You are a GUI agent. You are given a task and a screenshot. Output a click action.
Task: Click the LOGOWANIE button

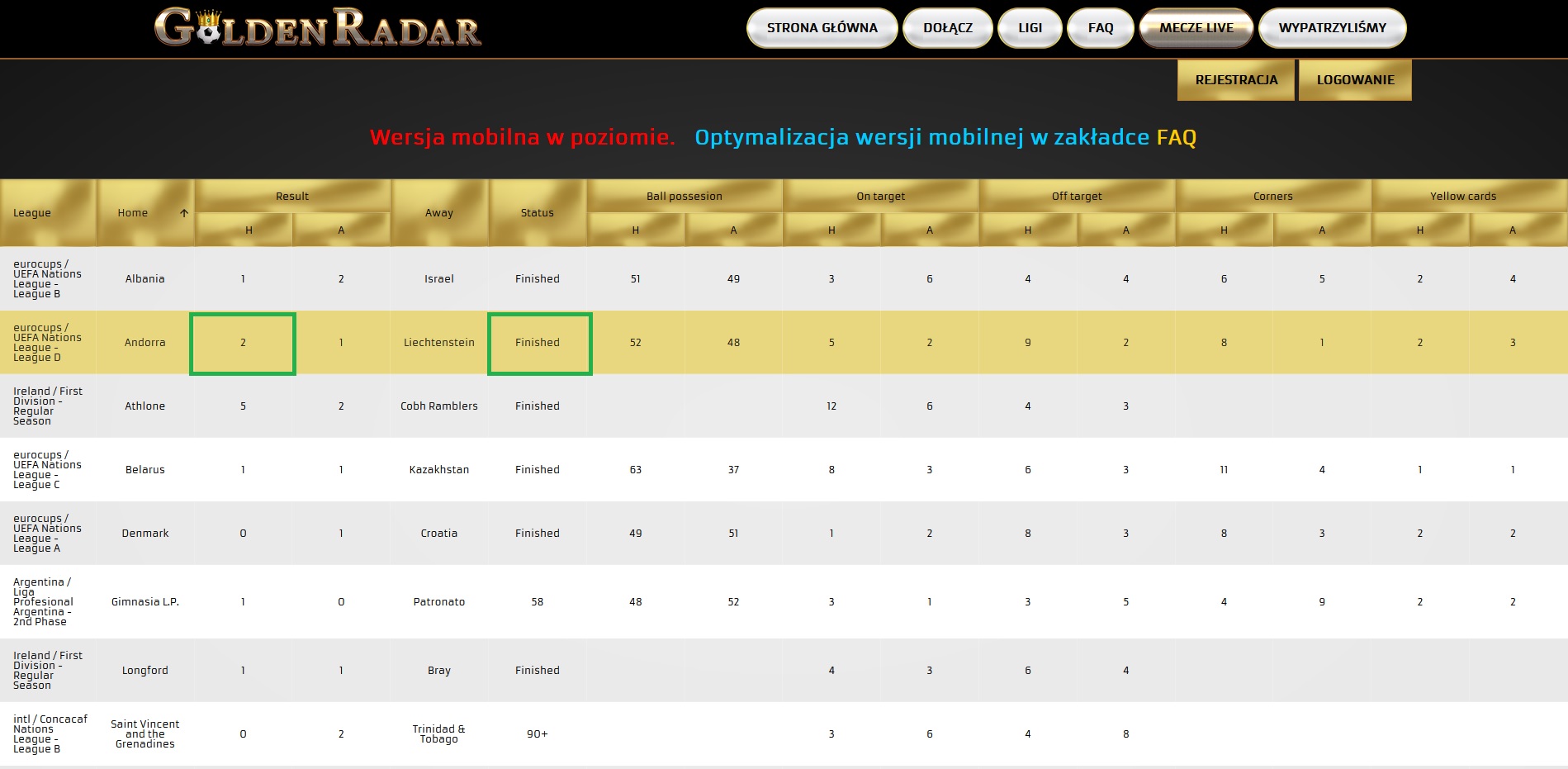(x=1355, y=80)
